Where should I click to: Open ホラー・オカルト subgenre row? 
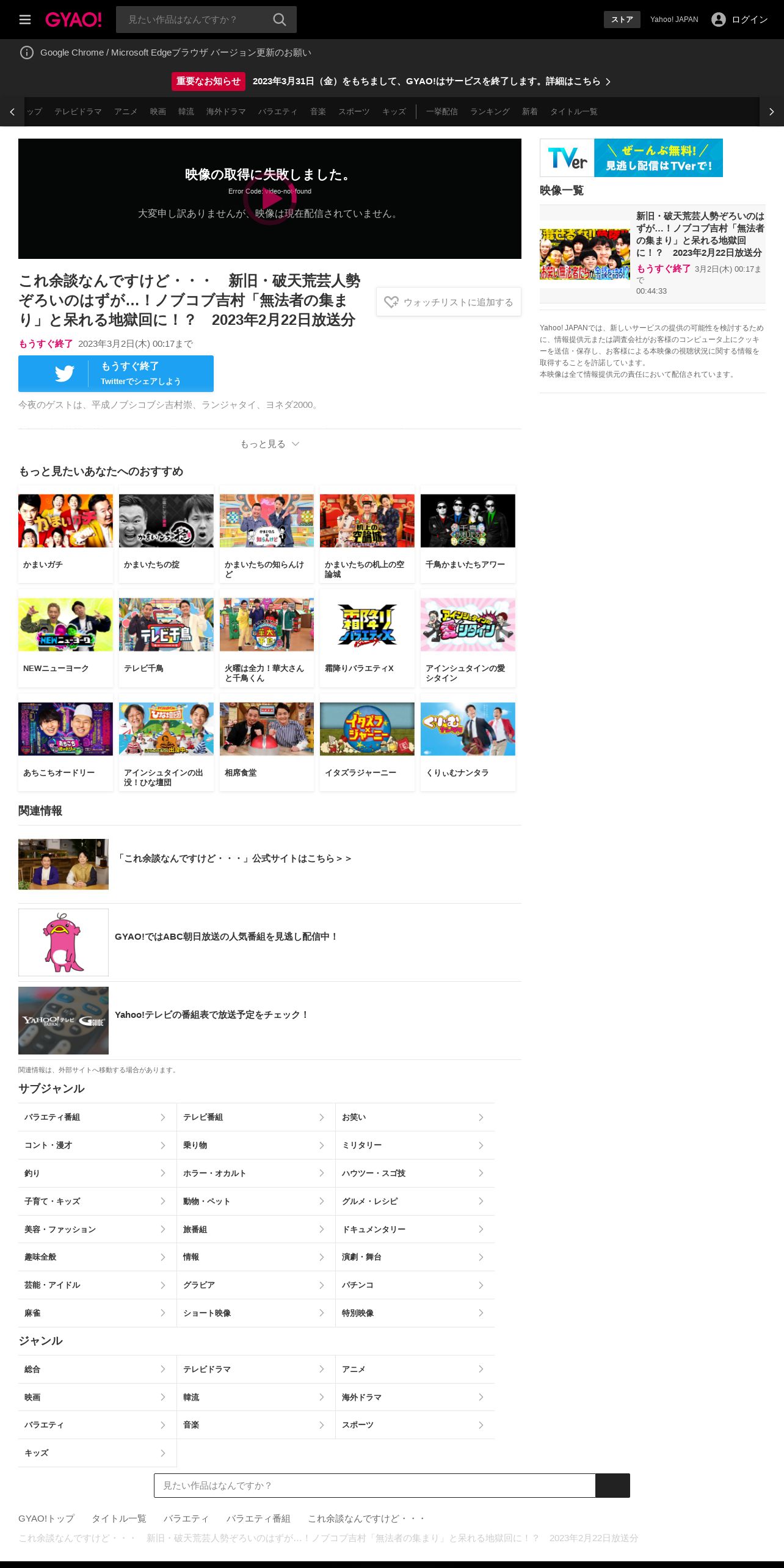[256, 1174]
